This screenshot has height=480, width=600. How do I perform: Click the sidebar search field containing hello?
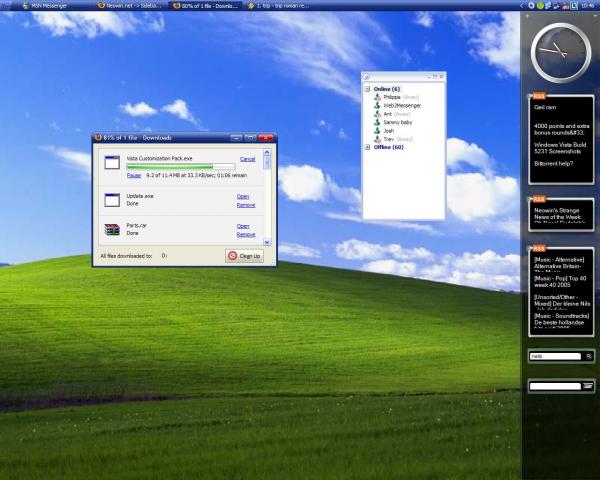pyautogui.click(x=556, y=356)
